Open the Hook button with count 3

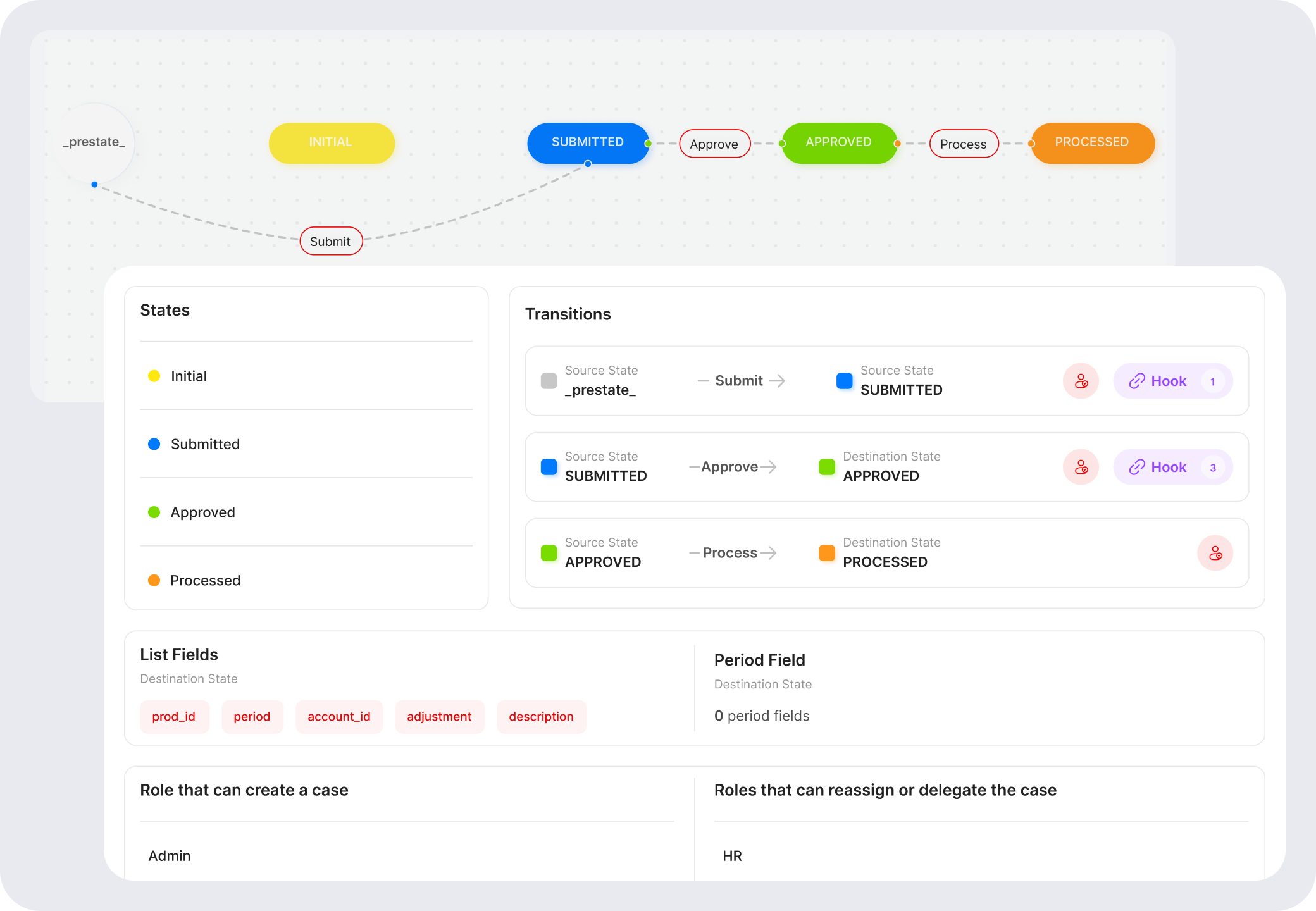[1172, 467]
